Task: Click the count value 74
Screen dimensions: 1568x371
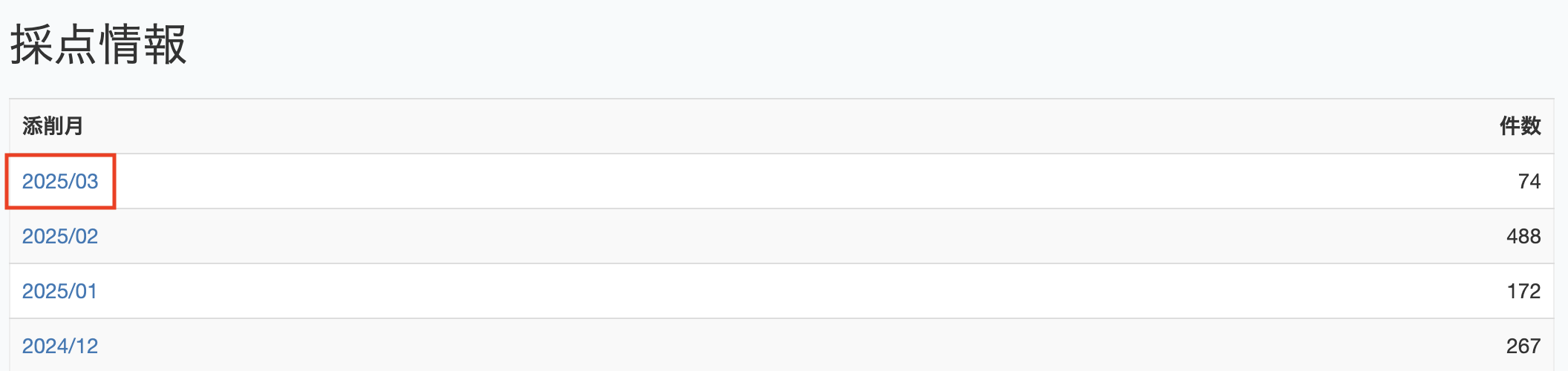Action: [1529, 181]
